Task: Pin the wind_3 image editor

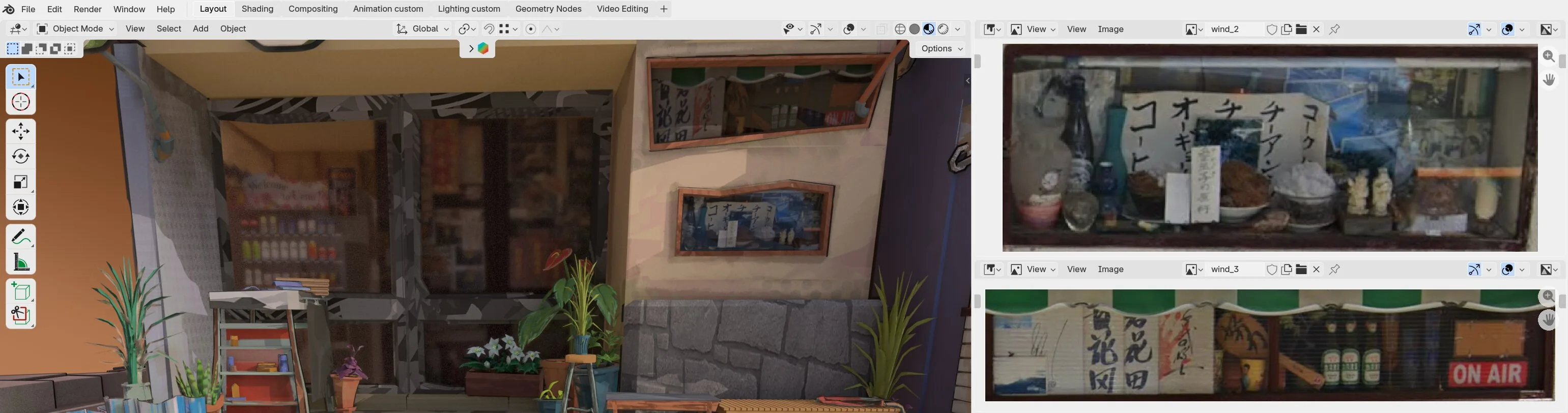Action: tap(1334, 270)
